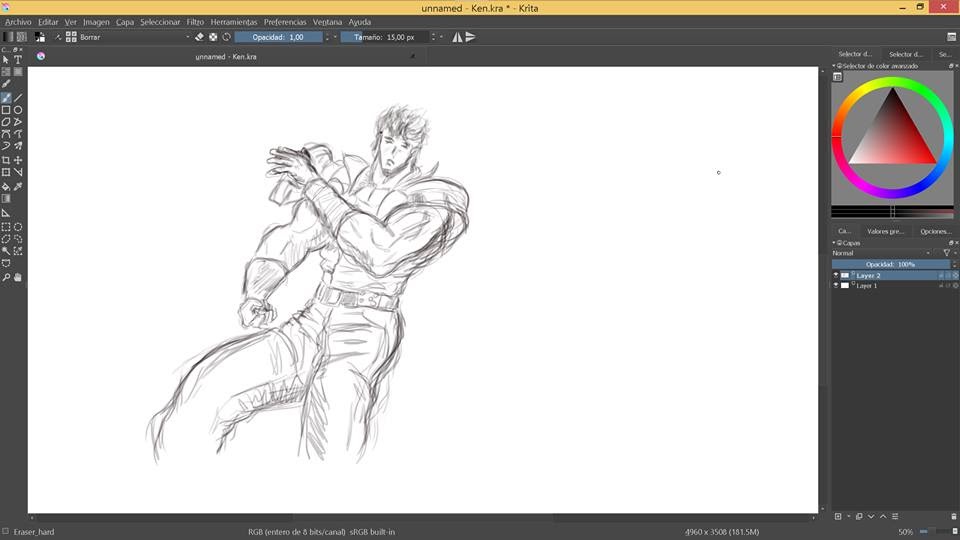960x540 pixels.
Task: Select the Layer 1 row
Action: point(894,285)
